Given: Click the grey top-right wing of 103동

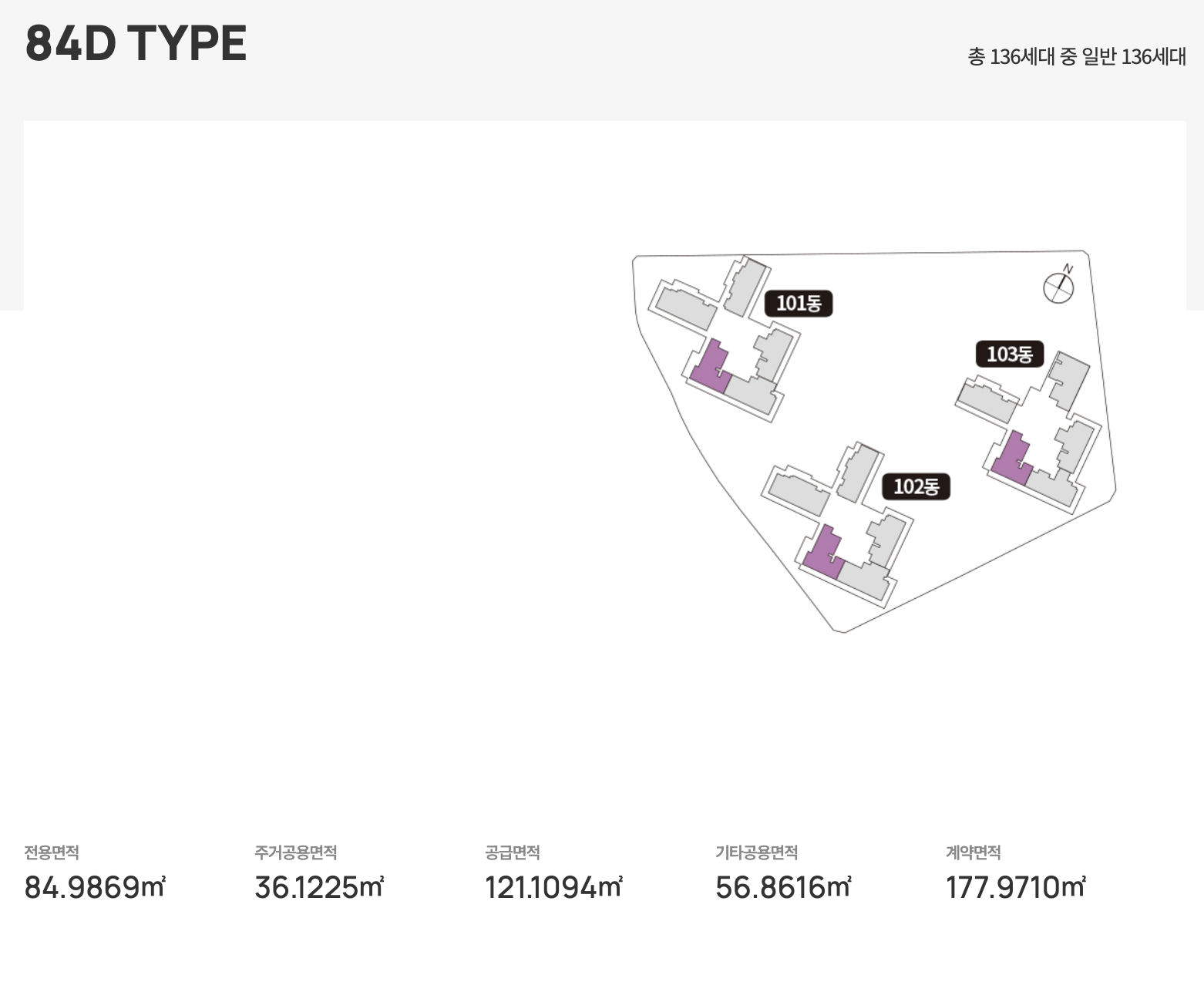Looking at the screenshot, I should (1070, 381).
